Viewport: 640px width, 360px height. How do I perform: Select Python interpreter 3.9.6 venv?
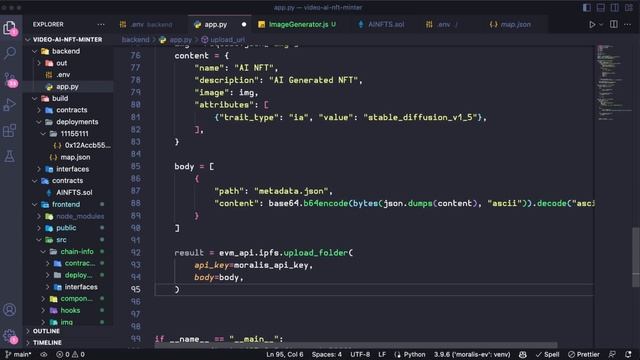(x=472, y=354)
